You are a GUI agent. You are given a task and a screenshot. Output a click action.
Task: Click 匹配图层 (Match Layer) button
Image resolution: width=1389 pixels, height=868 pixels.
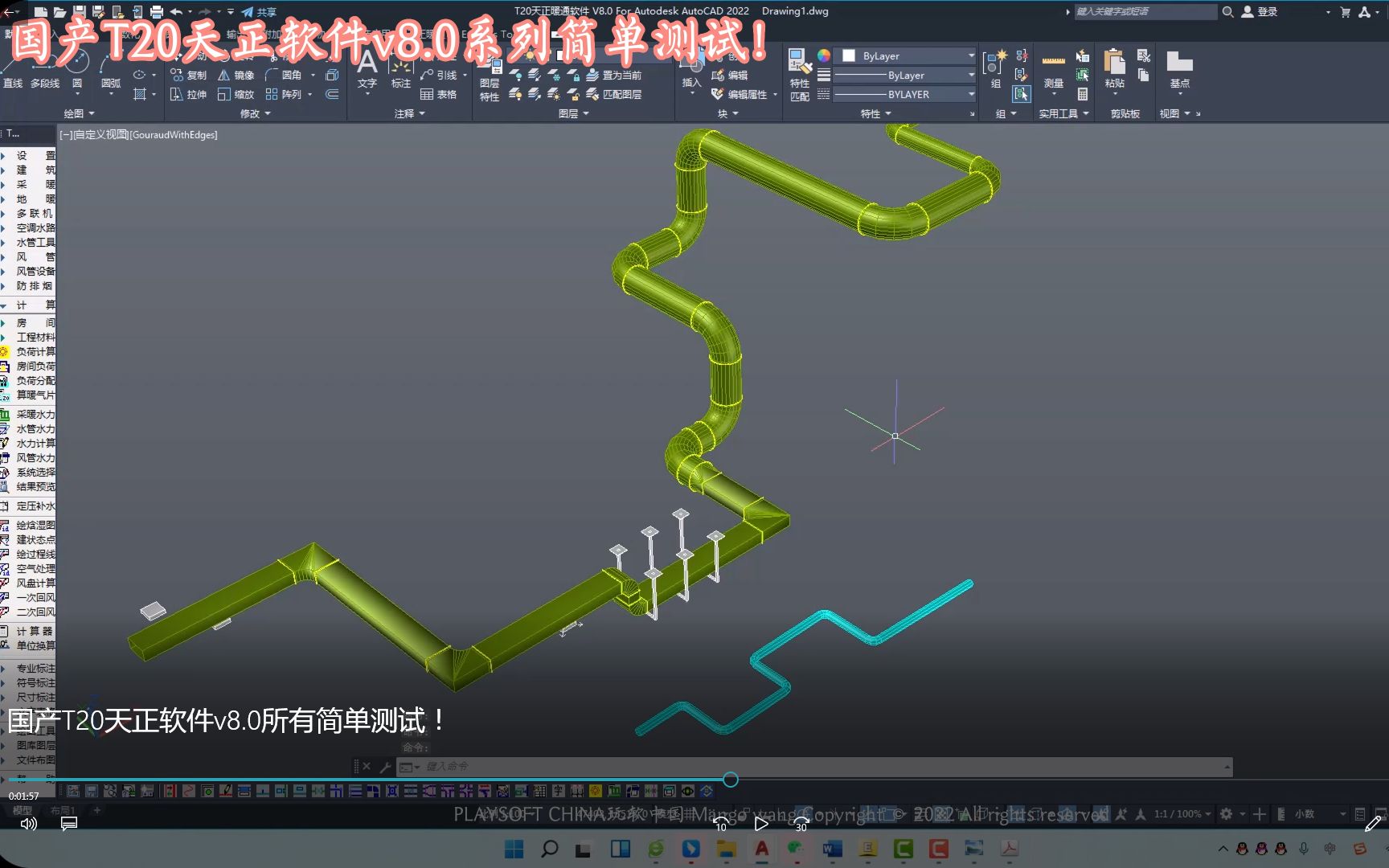614,94
